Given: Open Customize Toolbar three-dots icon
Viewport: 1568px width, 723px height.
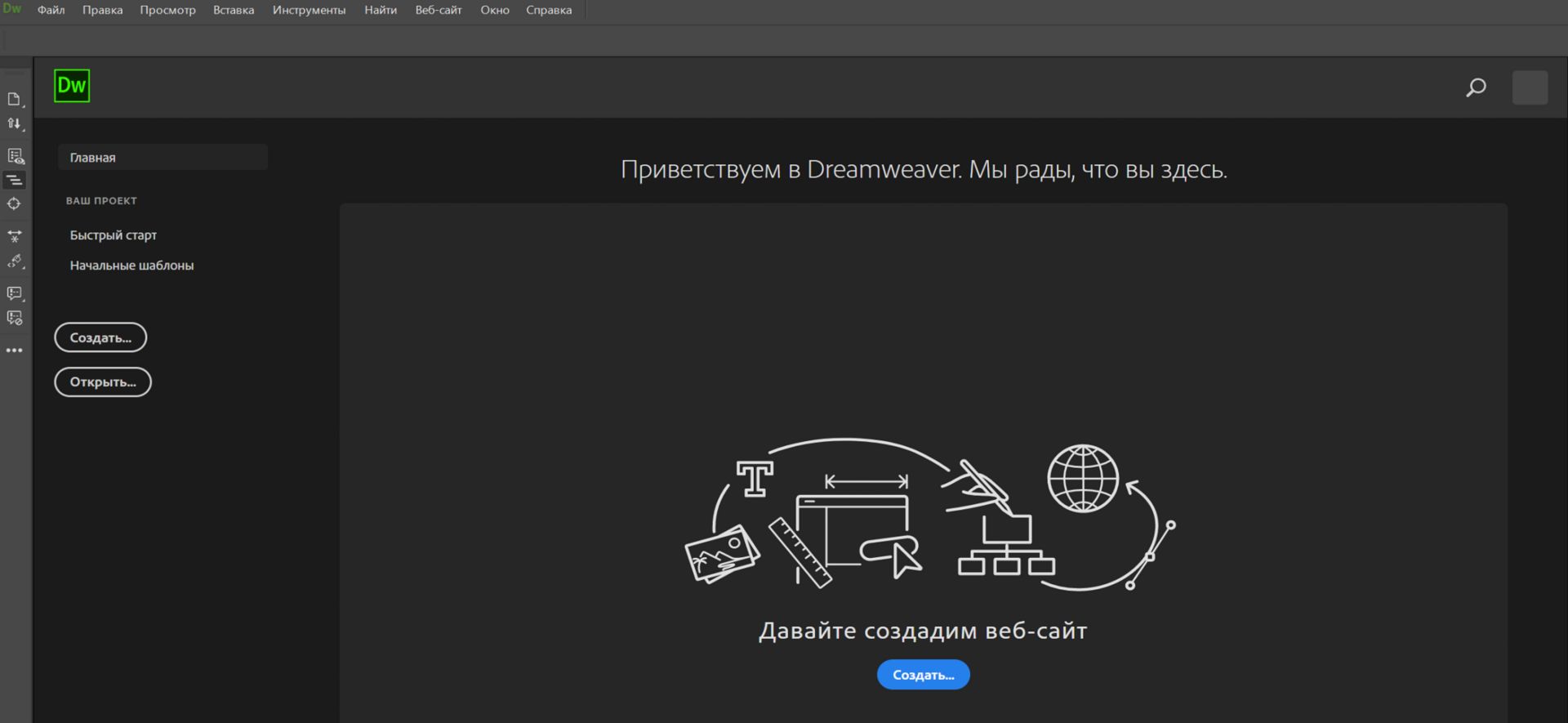Looking at the screenshot, I should (15, 350).
